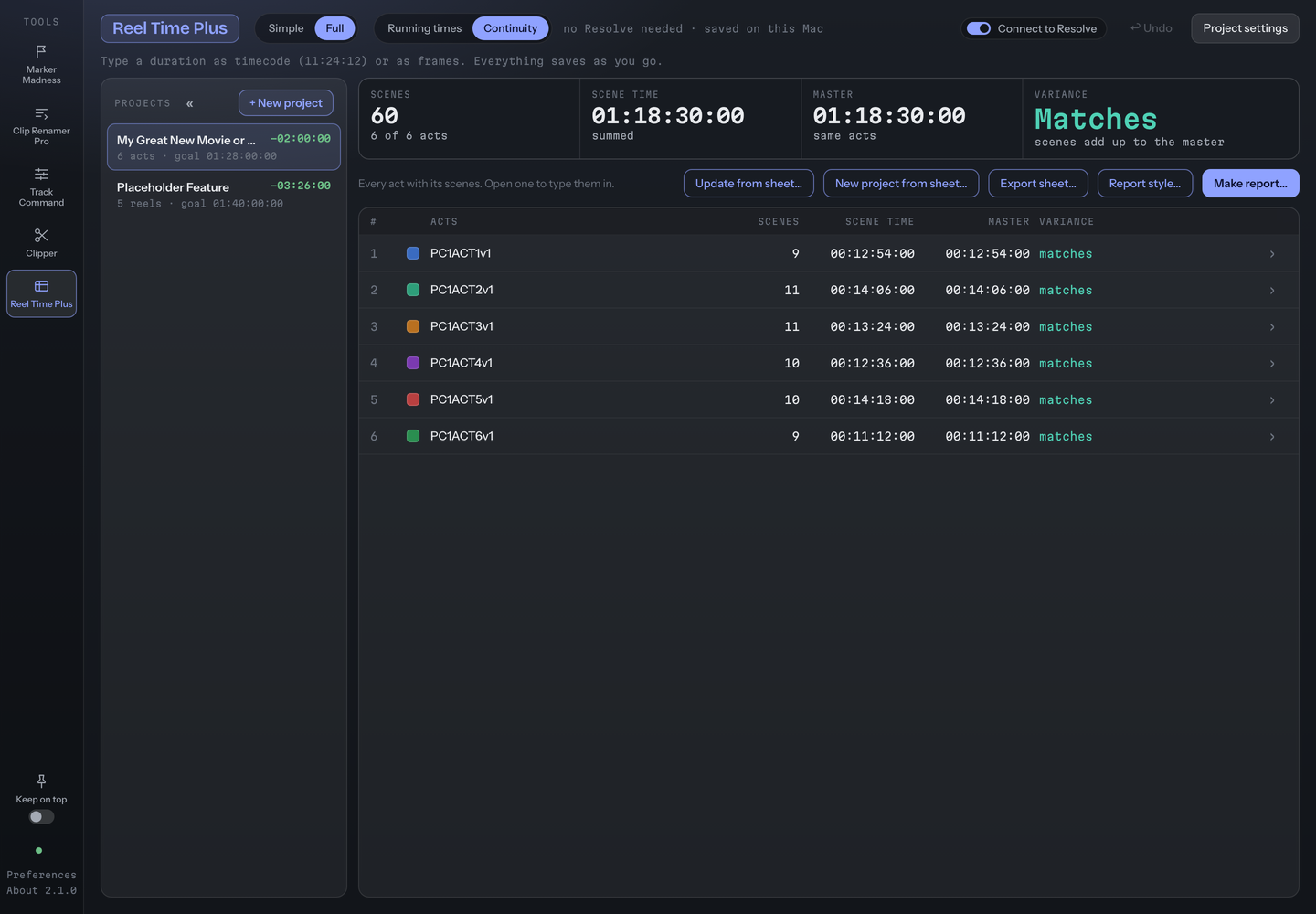
Task: Expand PC1ACT5v1 row chevron
Action: pyautogui.click(x=1272, y=400)
